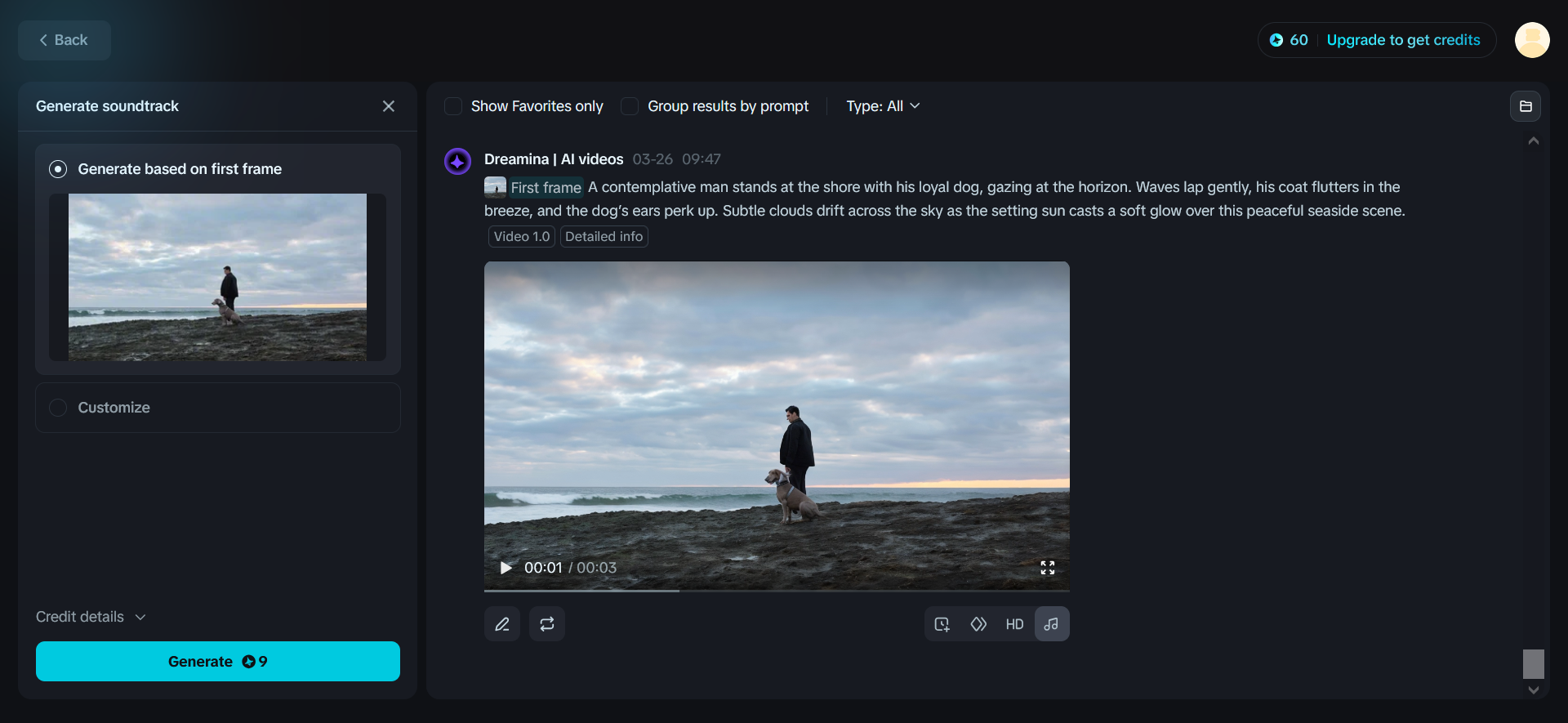Open Detailed info for the video
This screenshot has width=1568, height=723.
pos(604,237)
